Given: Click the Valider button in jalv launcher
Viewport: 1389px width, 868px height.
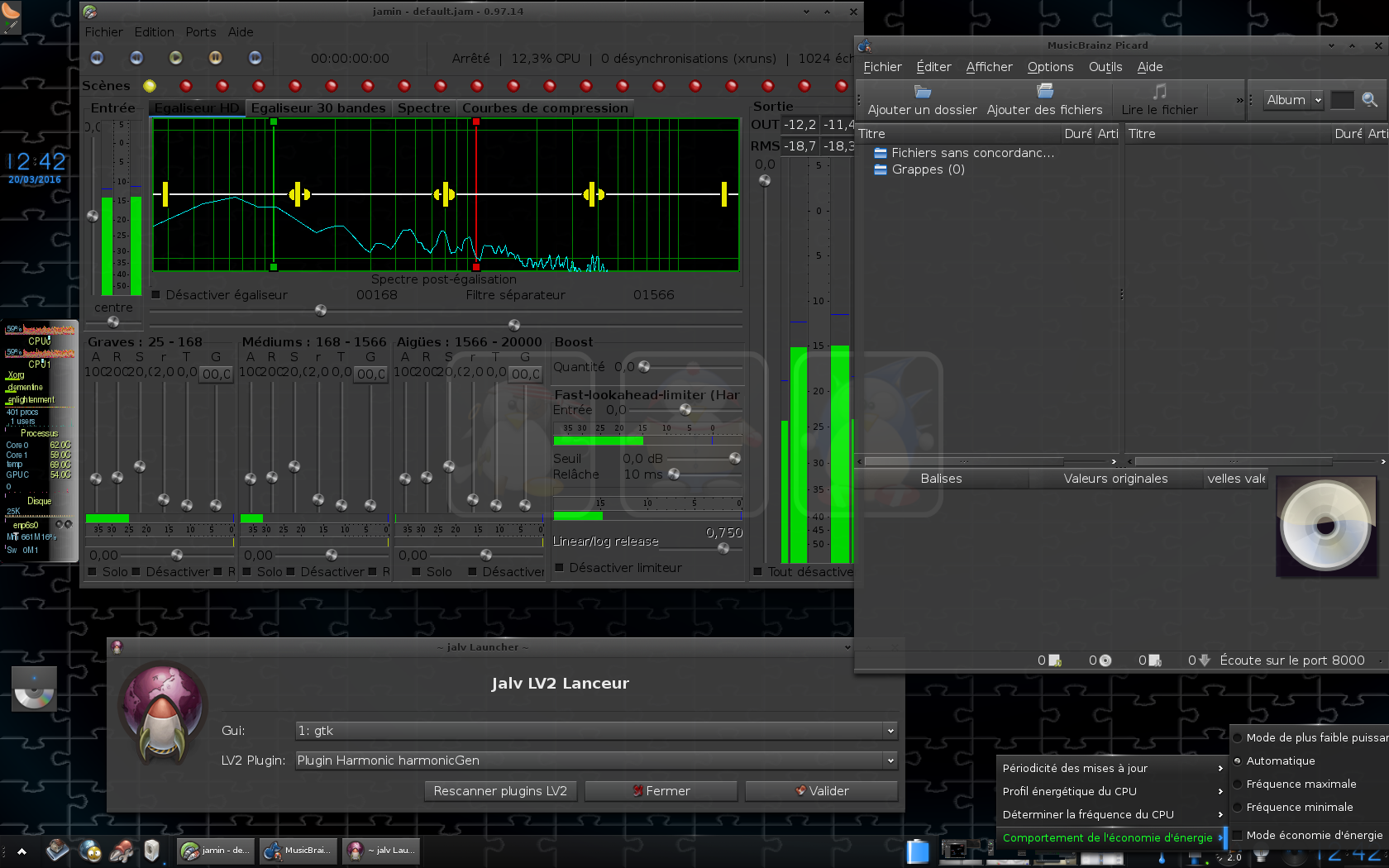Looking at the screenshot, I should (x=821, y=791).
